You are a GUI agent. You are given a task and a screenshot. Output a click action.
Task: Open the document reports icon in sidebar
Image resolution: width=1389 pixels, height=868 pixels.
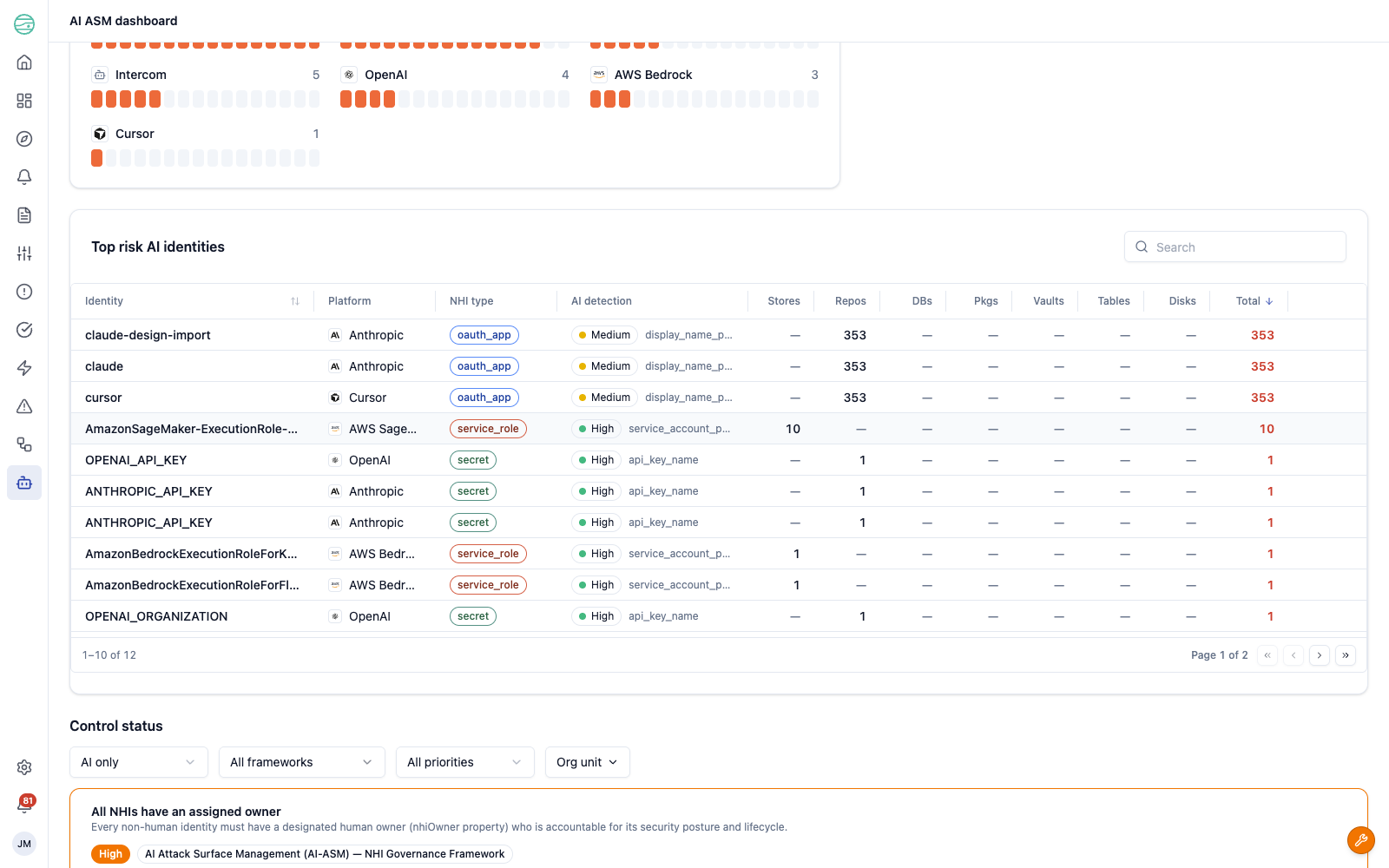pos(24,215)
